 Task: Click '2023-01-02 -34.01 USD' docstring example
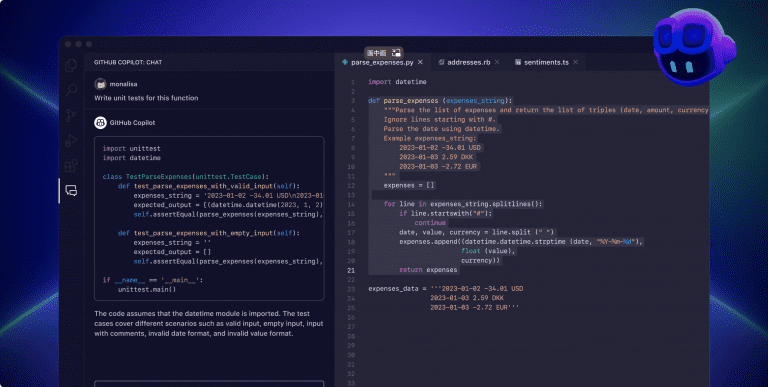click(440, 147)
